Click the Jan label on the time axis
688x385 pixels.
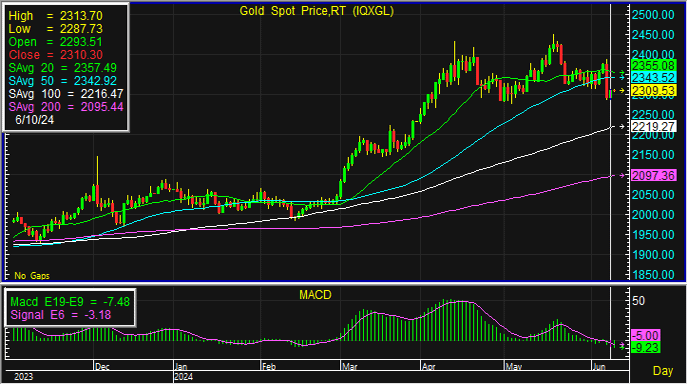[181, 367]
